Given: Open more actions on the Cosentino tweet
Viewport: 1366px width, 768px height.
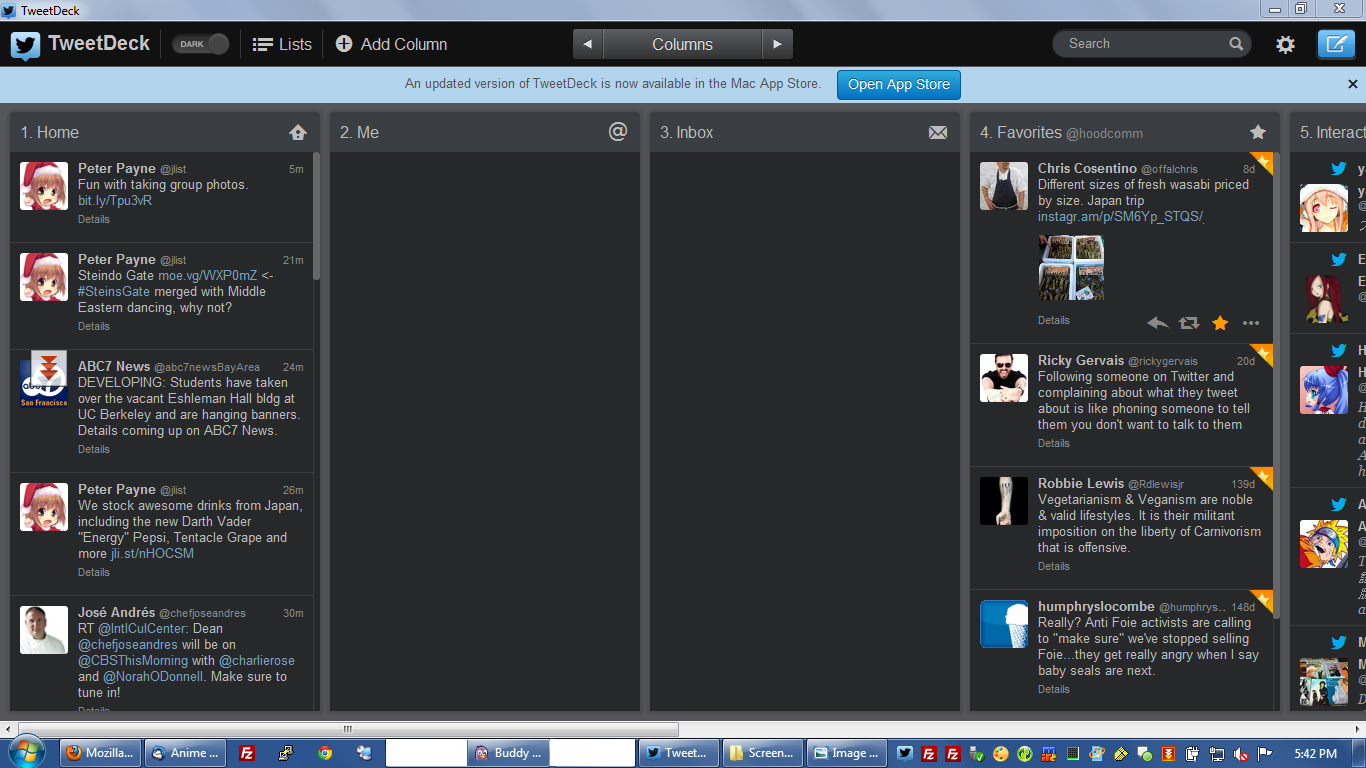Looking at the screenshot, I should [x=1251, y=323].
